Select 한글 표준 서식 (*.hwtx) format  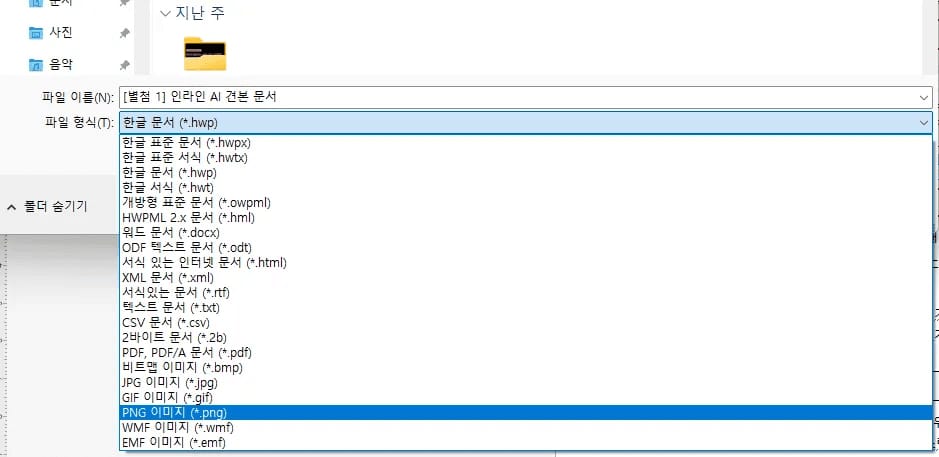click(x=526, y=158)
